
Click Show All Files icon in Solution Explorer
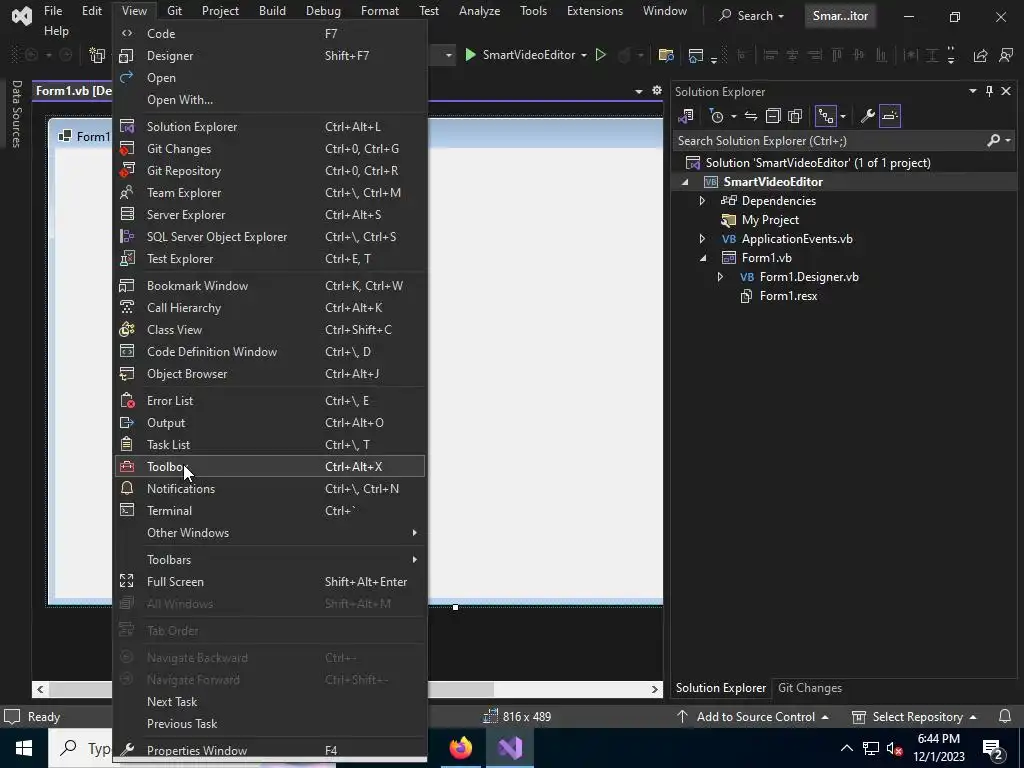pyautogui.click(x=795, y=116)
